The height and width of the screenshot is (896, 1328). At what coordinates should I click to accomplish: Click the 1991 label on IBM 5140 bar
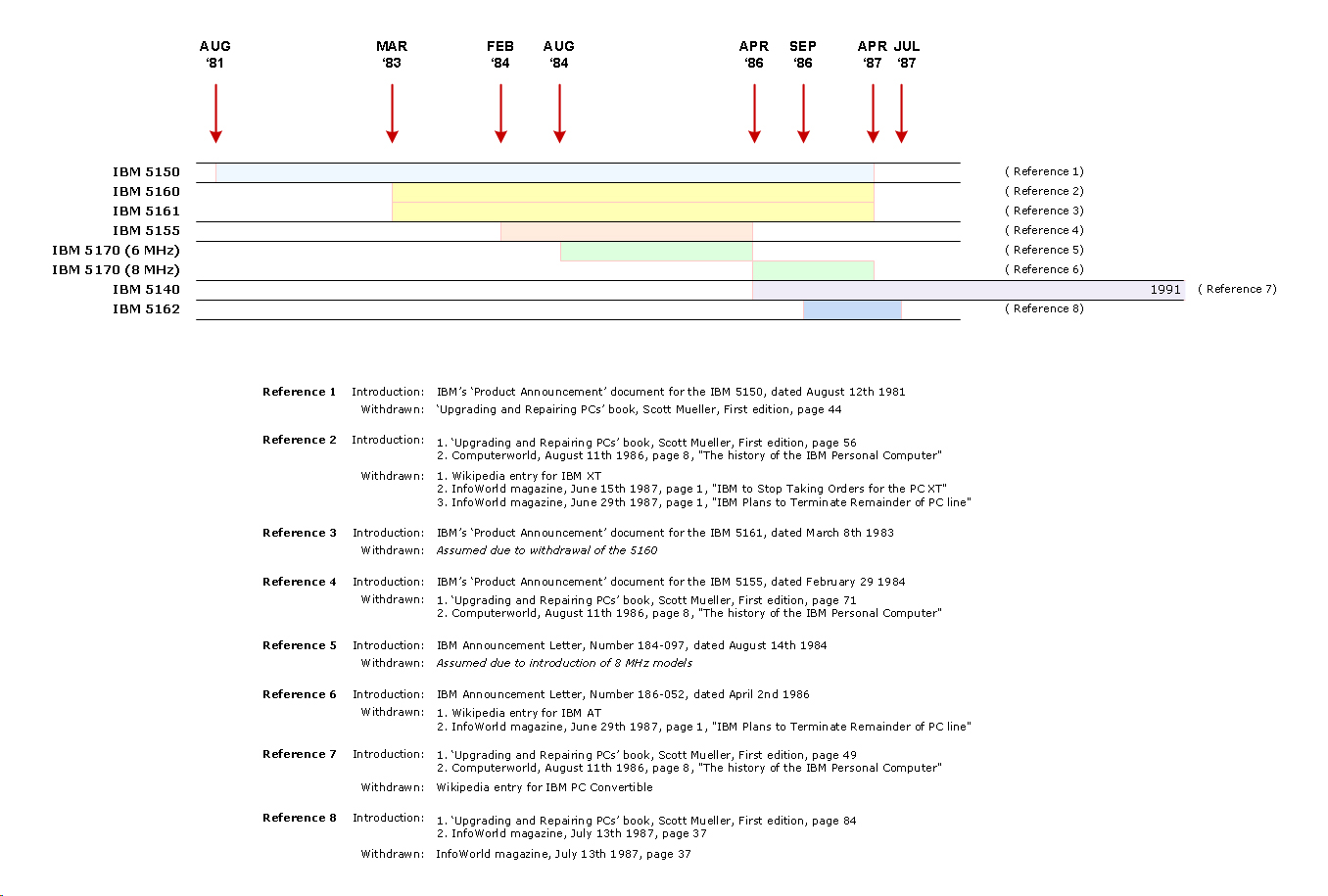1165,290
